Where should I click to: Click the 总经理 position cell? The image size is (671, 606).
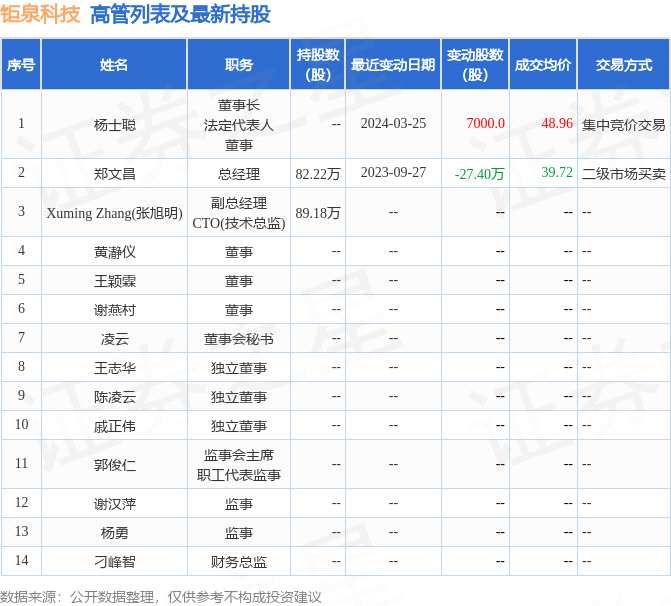coord(238,174)
